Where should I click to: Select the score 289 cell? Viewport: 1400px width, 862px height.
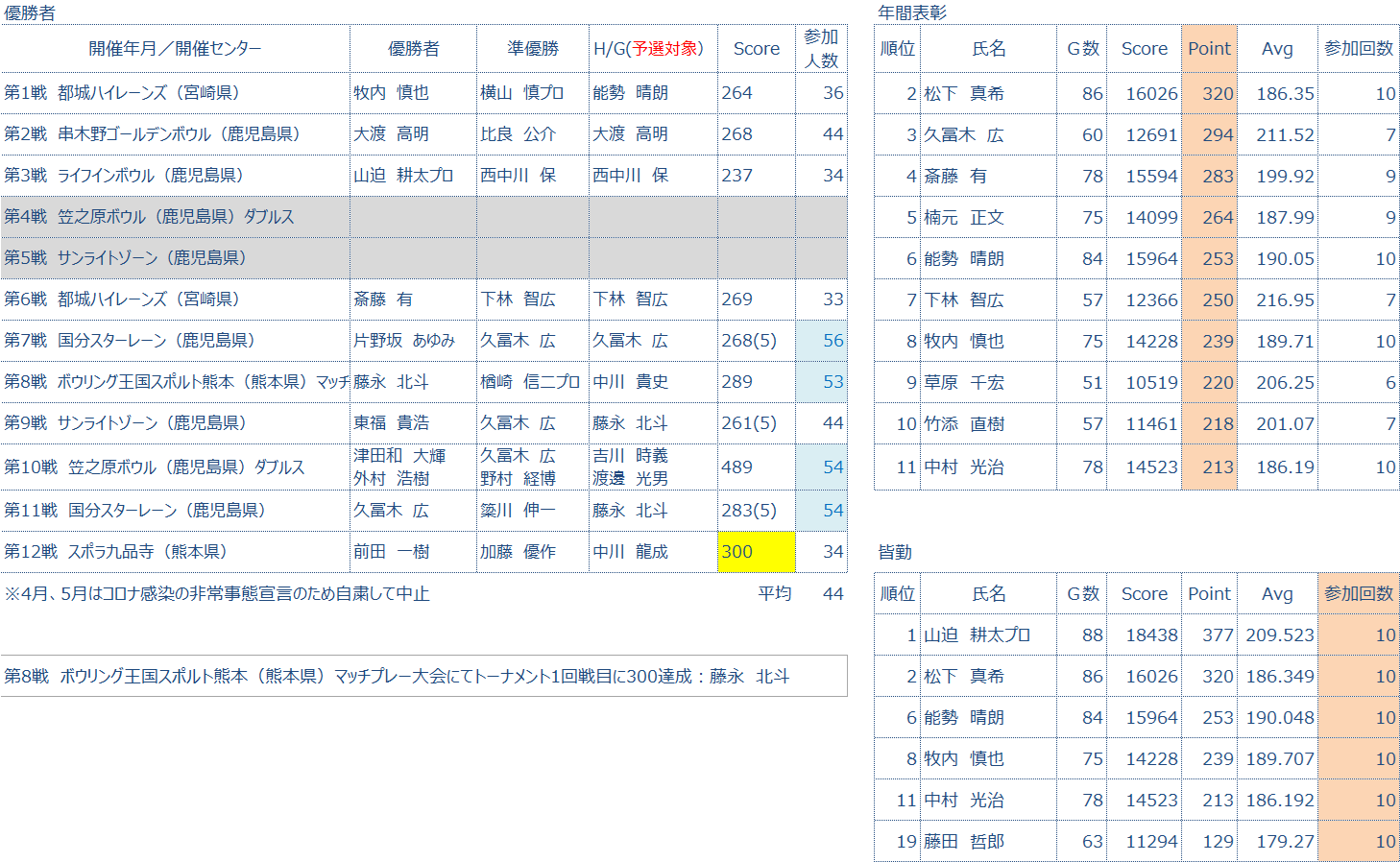click(x=757, y=382)
